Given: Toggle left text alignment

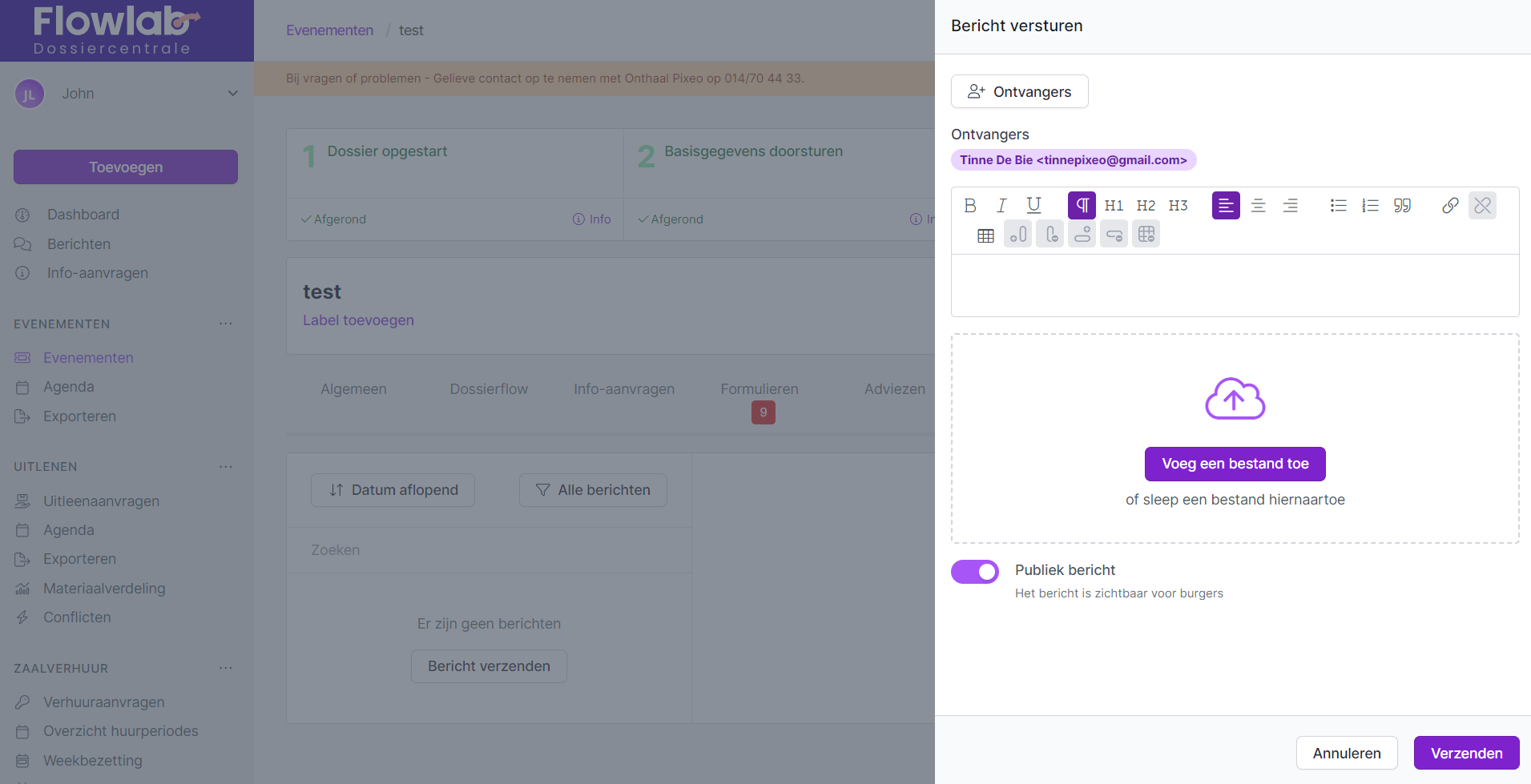Looking at the screenshot, I should pos(1226,206).
